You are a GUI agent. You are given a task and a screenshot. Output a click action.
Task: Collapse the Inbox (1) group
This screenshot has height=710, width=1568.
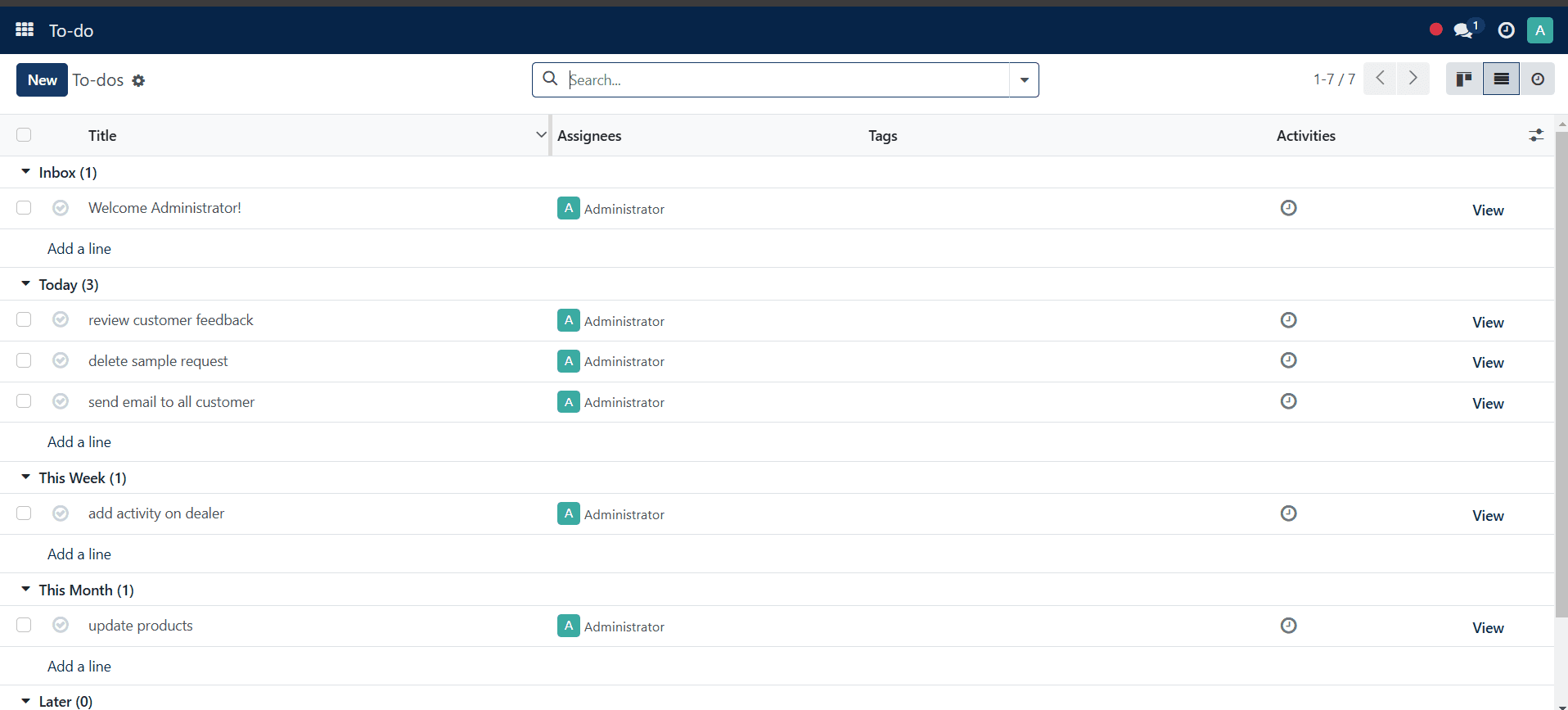click(x=25, y=172)
